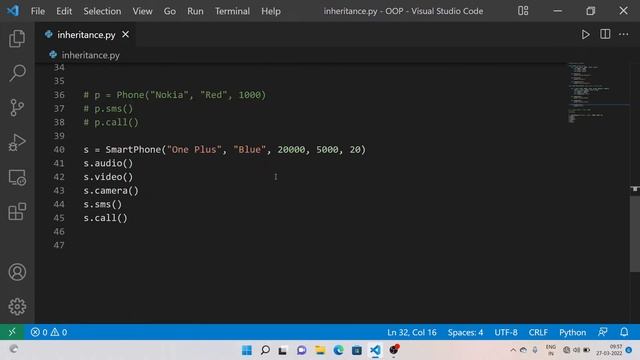
Task: Open the File menu
Action: tap(38, 11)
